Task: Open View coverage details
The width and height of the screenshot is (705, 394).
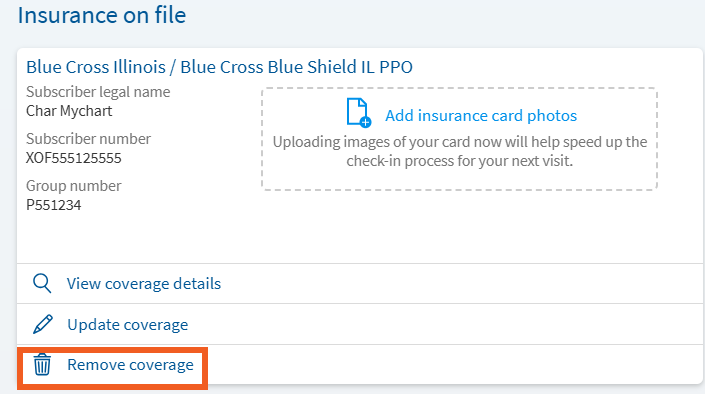Action: tap(144, 284)
